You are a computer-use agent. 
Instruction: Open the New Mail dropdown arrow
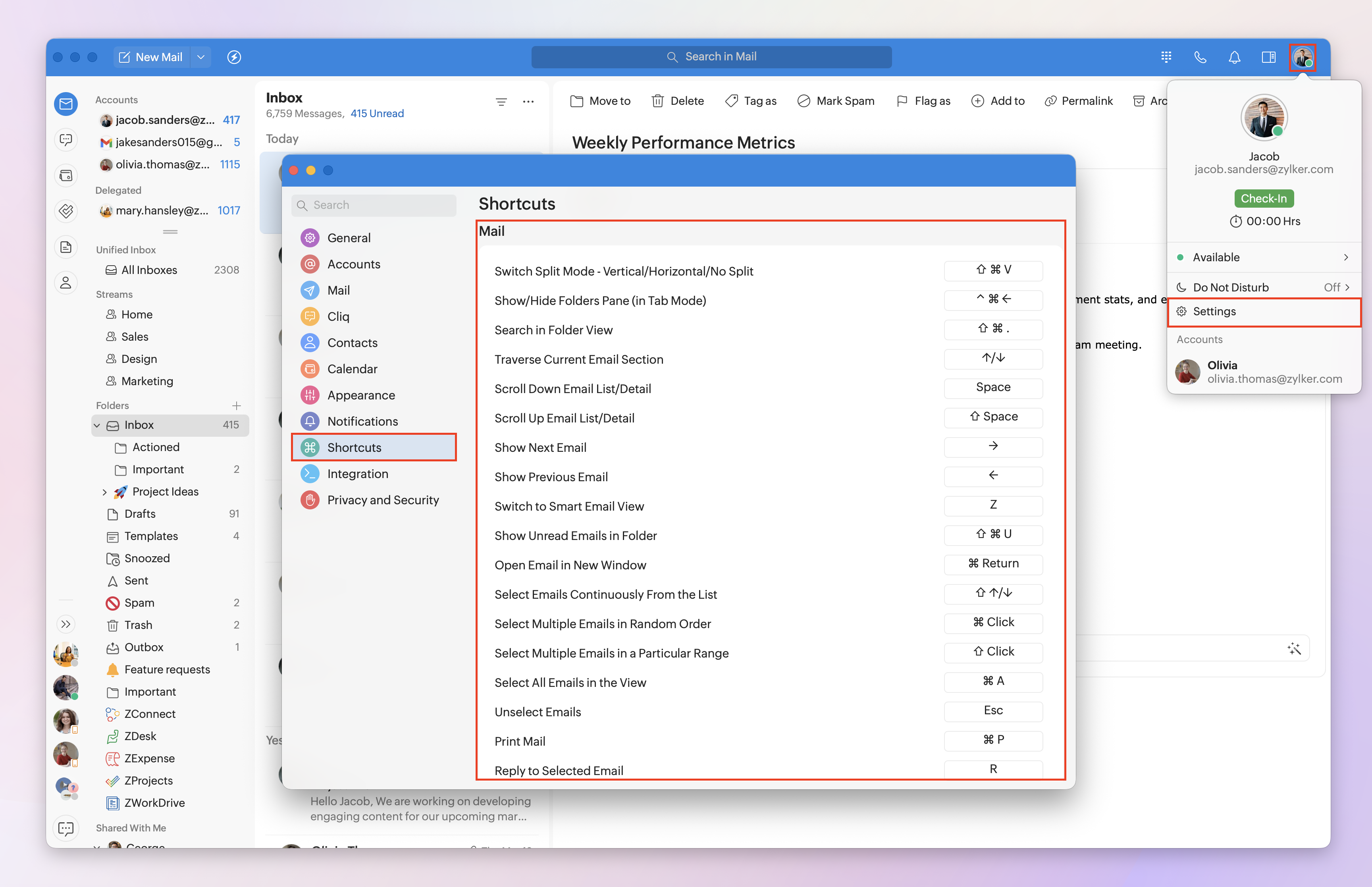(200, 56)
